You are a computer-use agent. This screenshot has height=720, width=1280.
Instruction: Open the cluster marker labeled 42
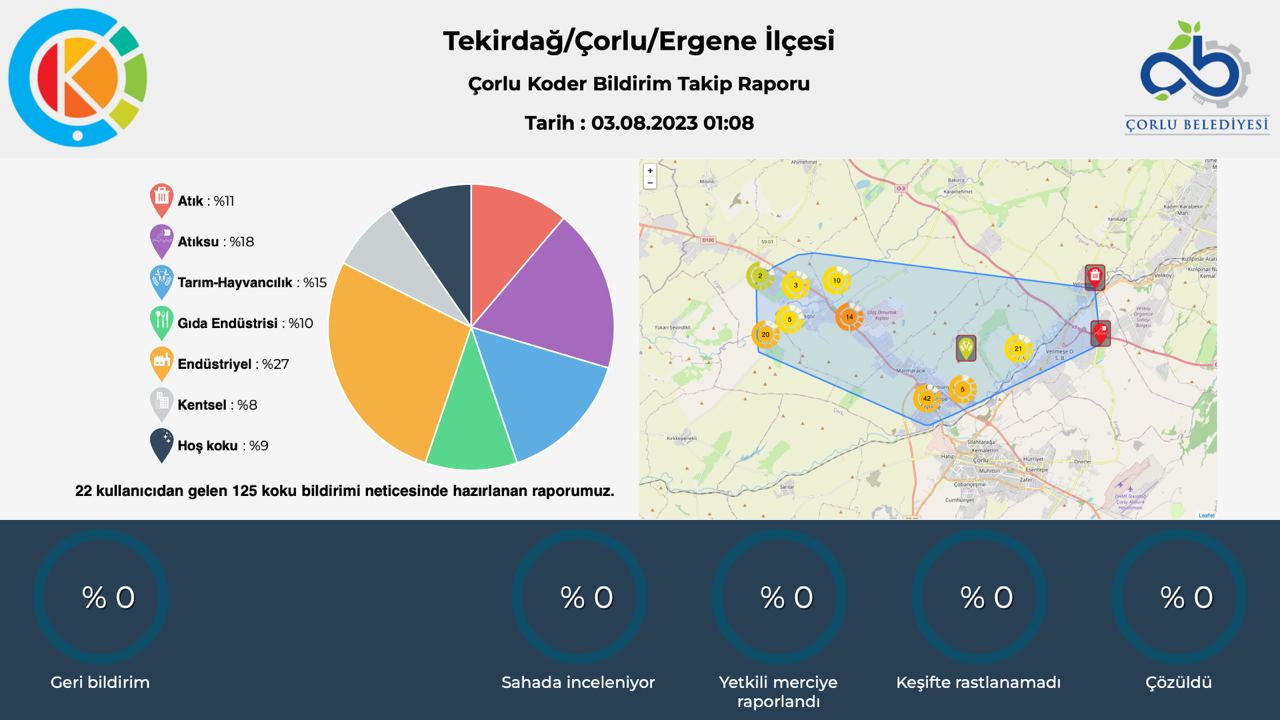(x=927, y=398)
